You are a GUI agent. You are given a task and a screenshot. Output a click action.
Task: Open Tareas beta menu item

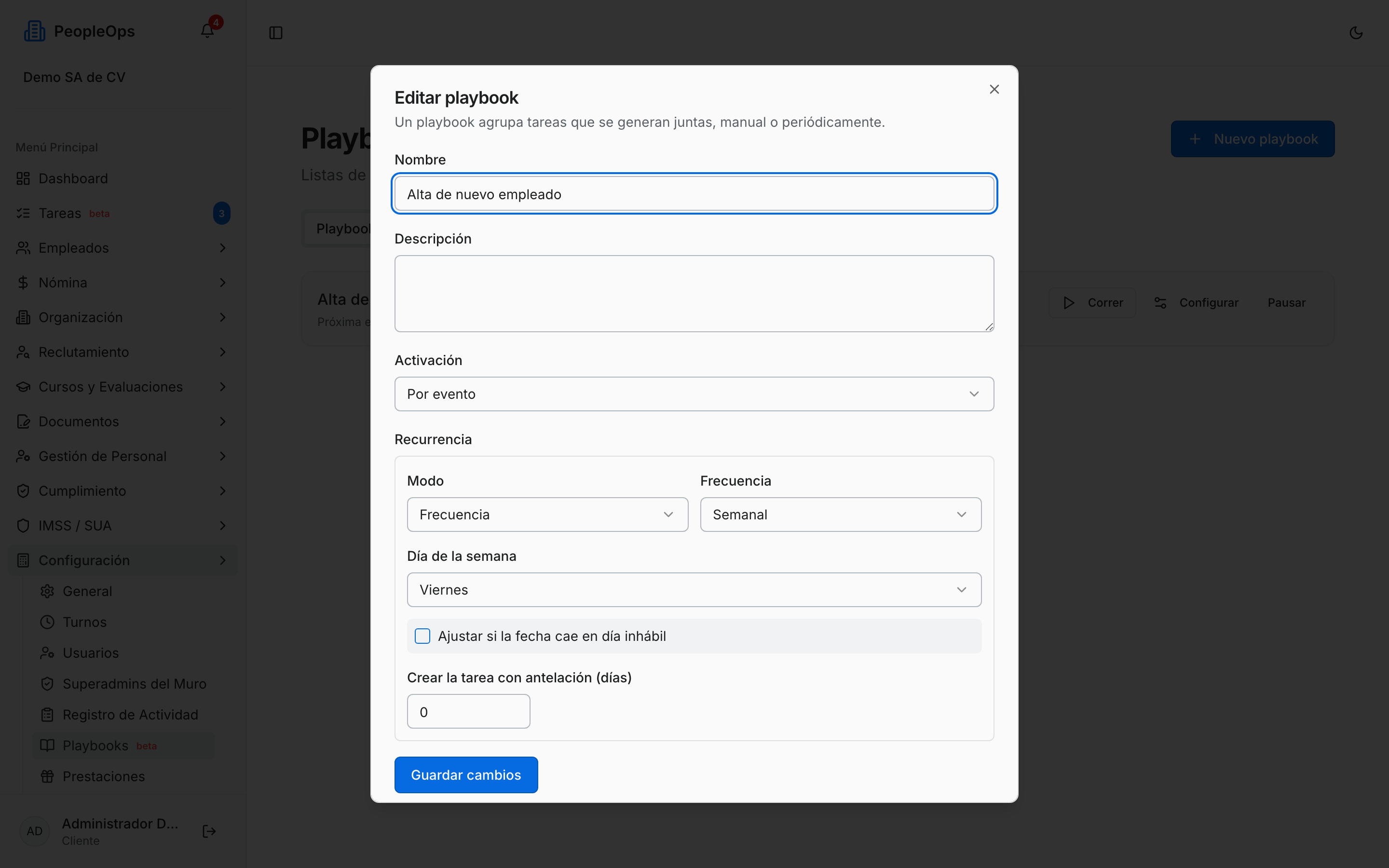click(122, 214)
